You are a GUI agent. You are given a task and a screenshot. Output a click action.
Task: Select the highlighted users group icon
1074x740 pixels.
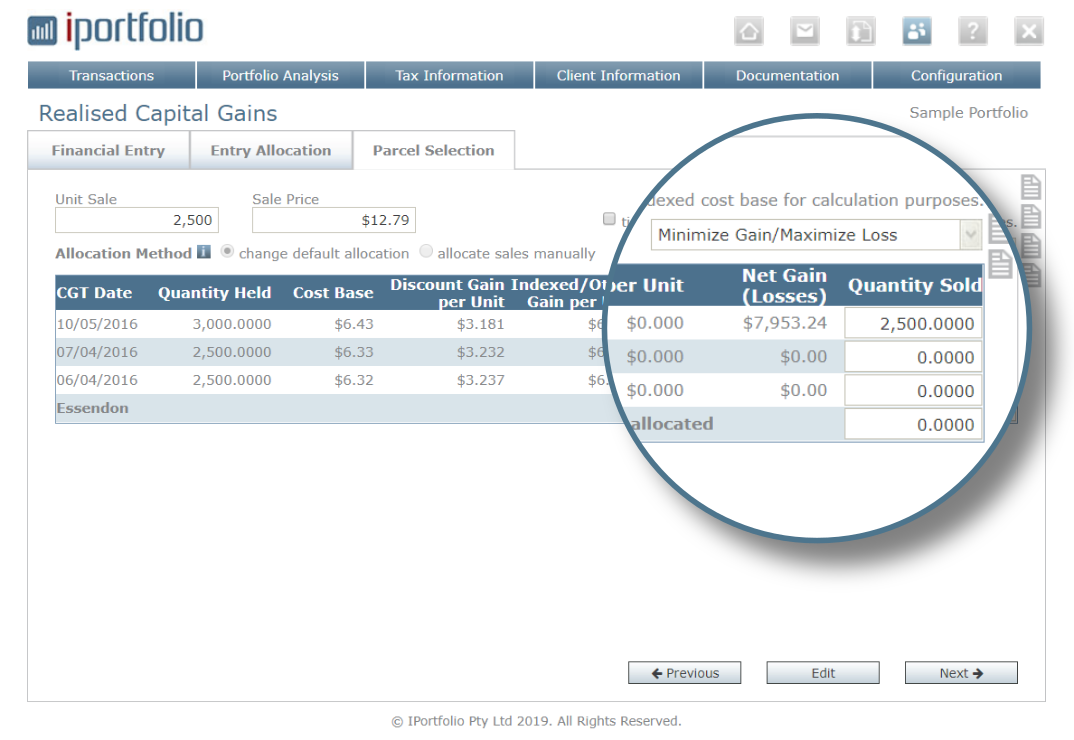916,32
